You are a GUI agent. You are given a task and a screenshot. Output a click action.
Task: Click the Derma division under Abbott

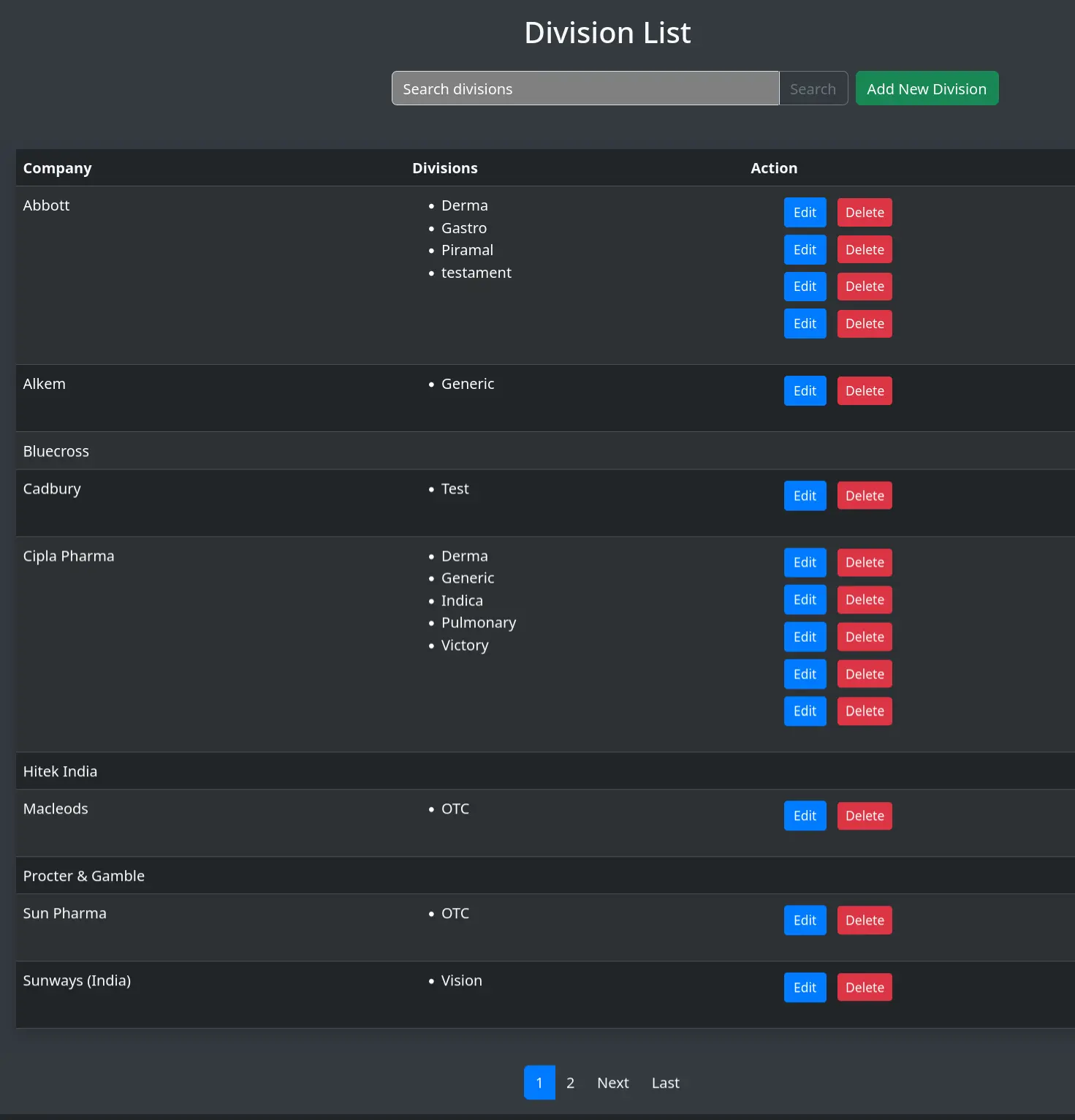pyautogui.click(x=465, y=205)
